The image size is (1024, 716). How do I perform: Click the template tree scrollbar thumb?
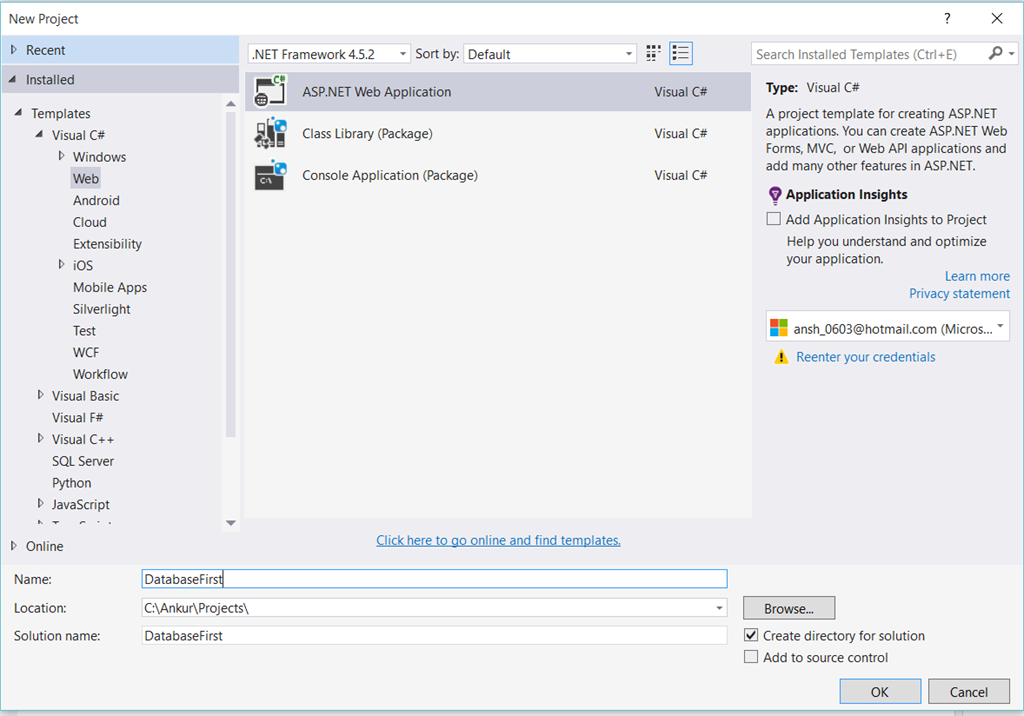click(231, 274)
